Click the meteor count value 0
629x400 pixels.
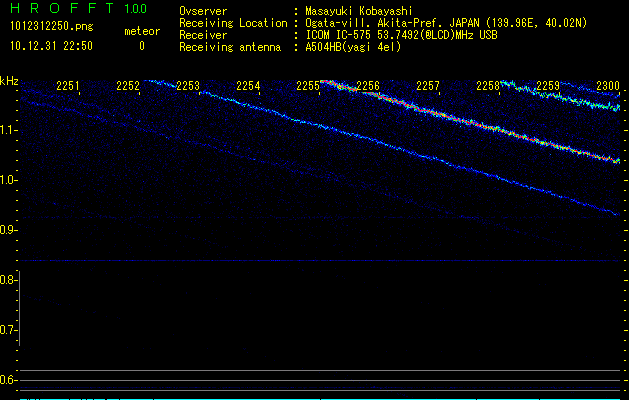142,46
